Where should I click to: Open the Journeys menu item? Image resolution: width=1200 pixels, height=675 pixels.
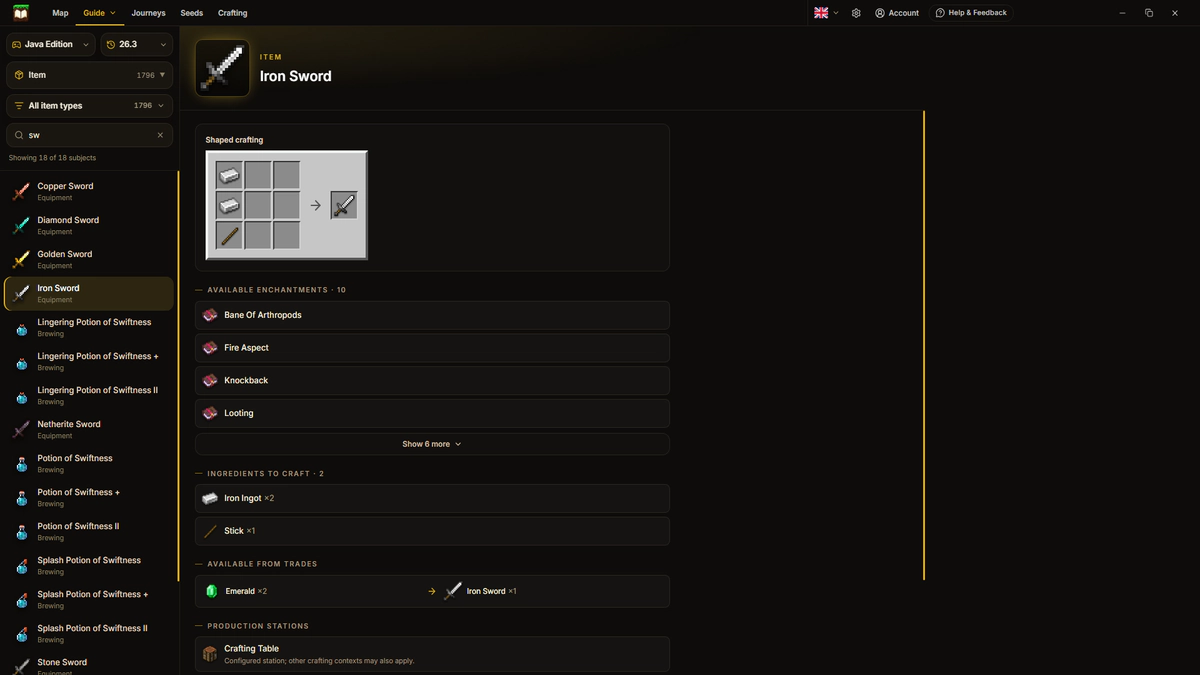(x=149, y=13)
